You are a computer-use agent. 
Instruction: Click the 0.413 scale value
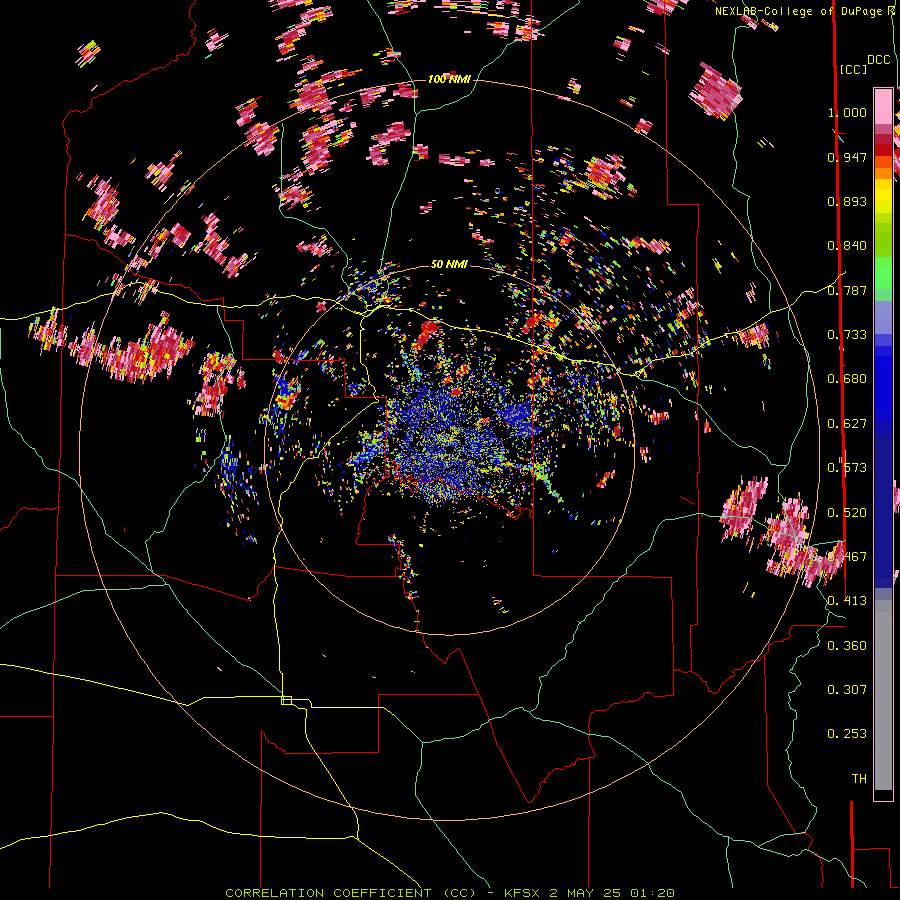coord(847,601)
